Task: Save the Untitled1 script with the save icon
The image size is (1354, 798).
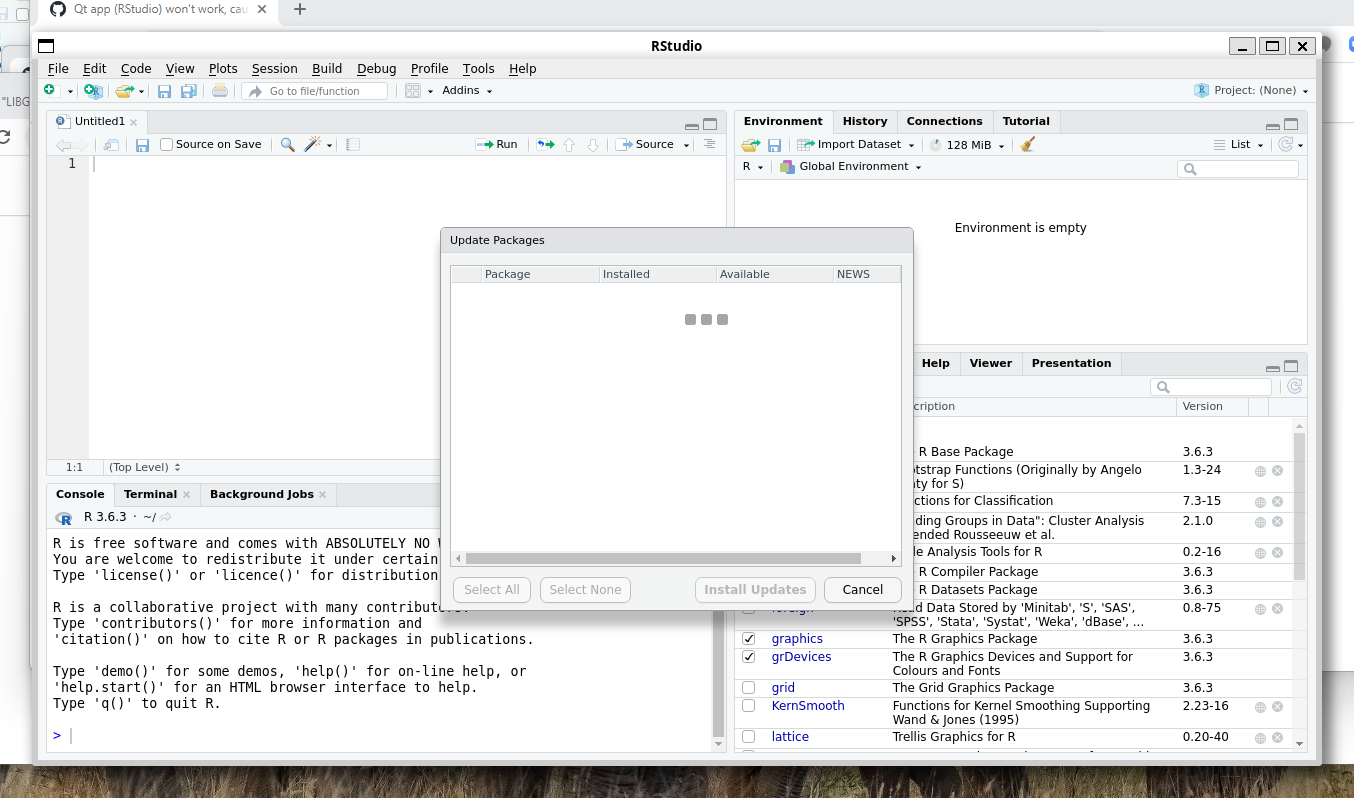Action: pyautogui.click(x=142, y=144)
